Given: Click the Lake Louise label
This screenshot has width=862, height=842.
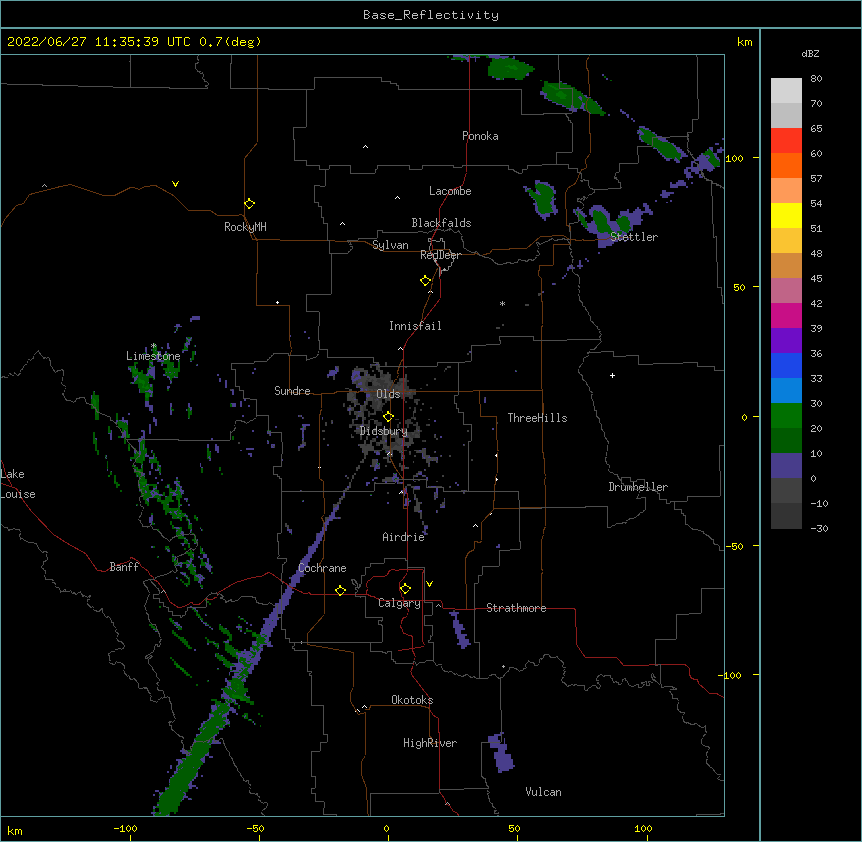Looking at the screenshot, I should click(18, 484).
